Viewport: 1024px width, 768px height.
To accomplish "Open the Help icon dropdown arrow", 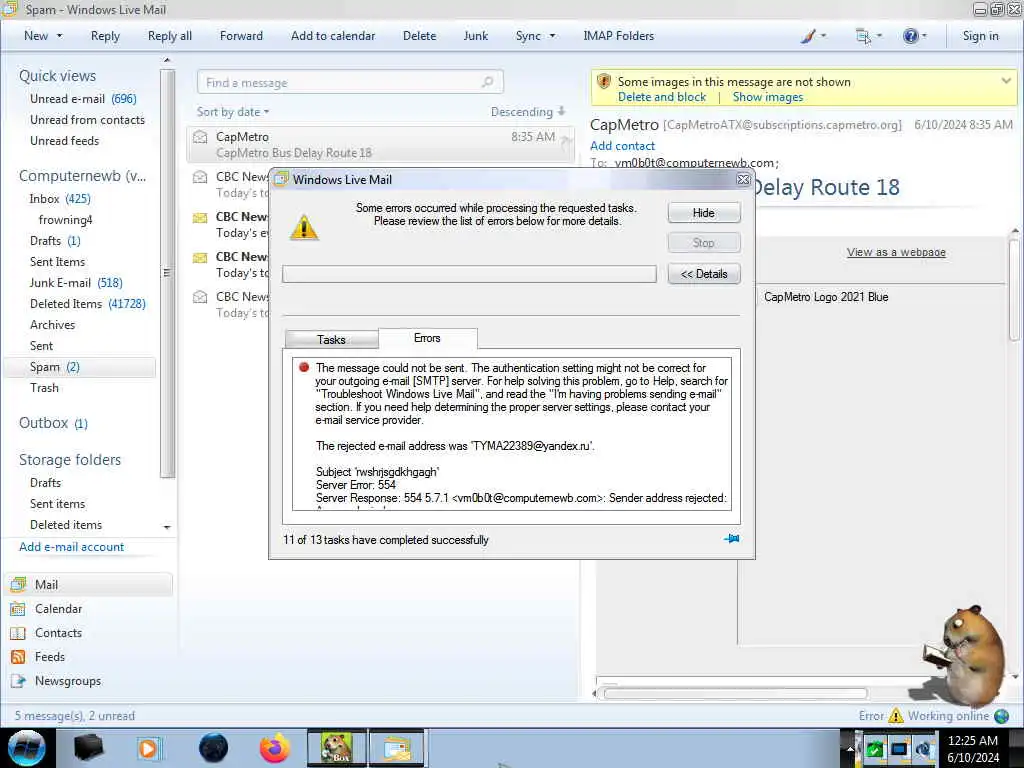I will pyautogui.click(x=924, y=36).
